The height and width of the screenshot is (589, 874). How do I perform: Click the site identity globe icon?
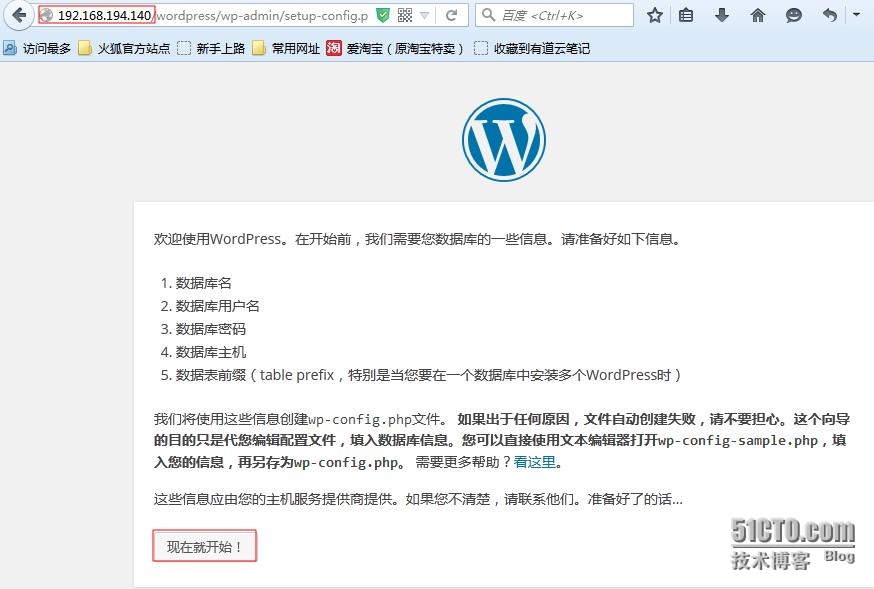pyautogui.click(x=47, y=15)
